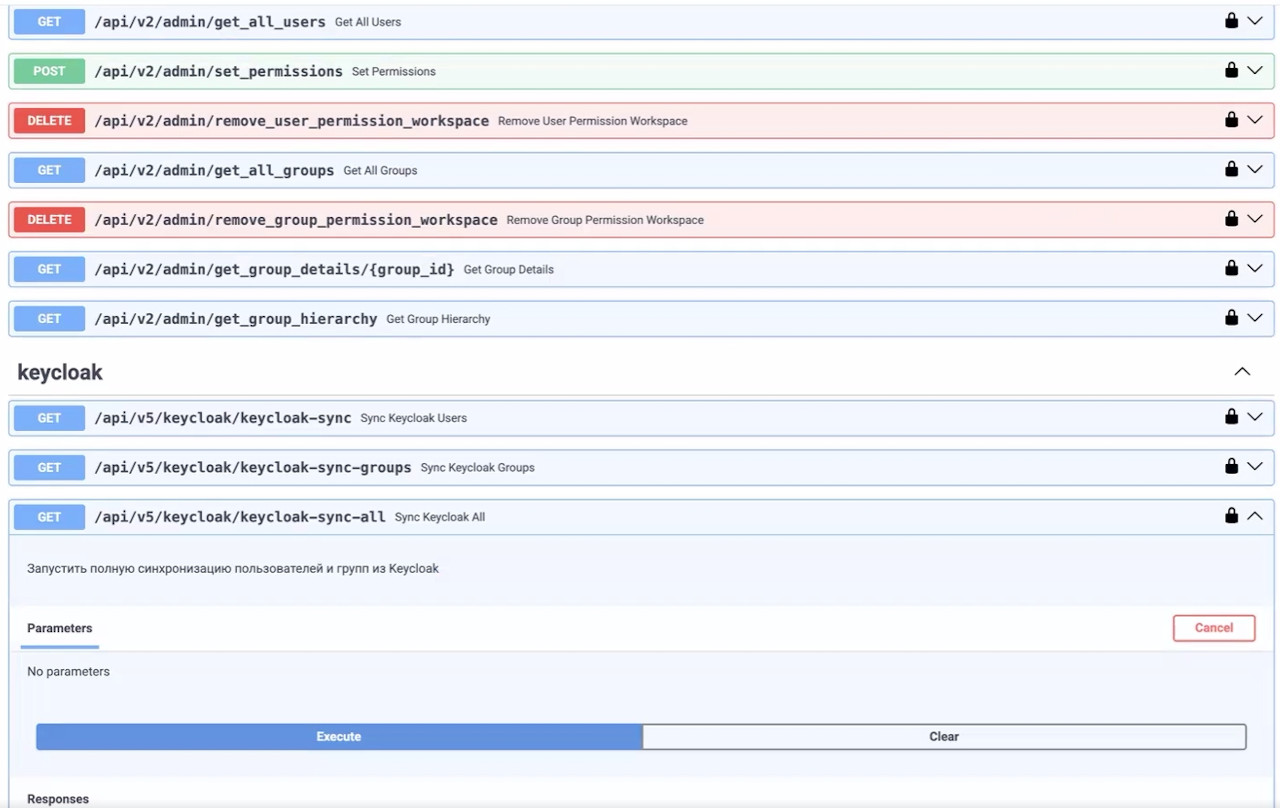Click DELETE badge for remove_group_permission_workspace

(49, 219)
